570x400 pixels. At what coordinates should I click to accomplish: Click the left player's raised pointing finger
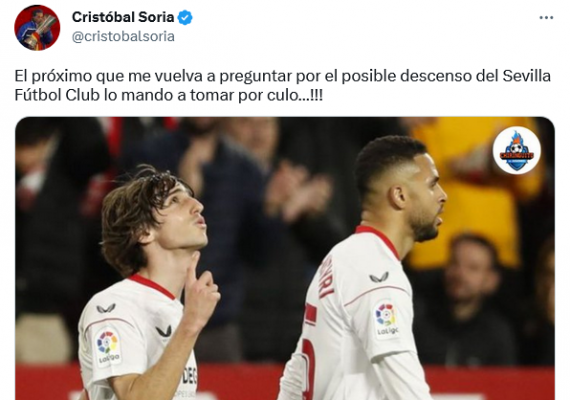click(192, 269)
